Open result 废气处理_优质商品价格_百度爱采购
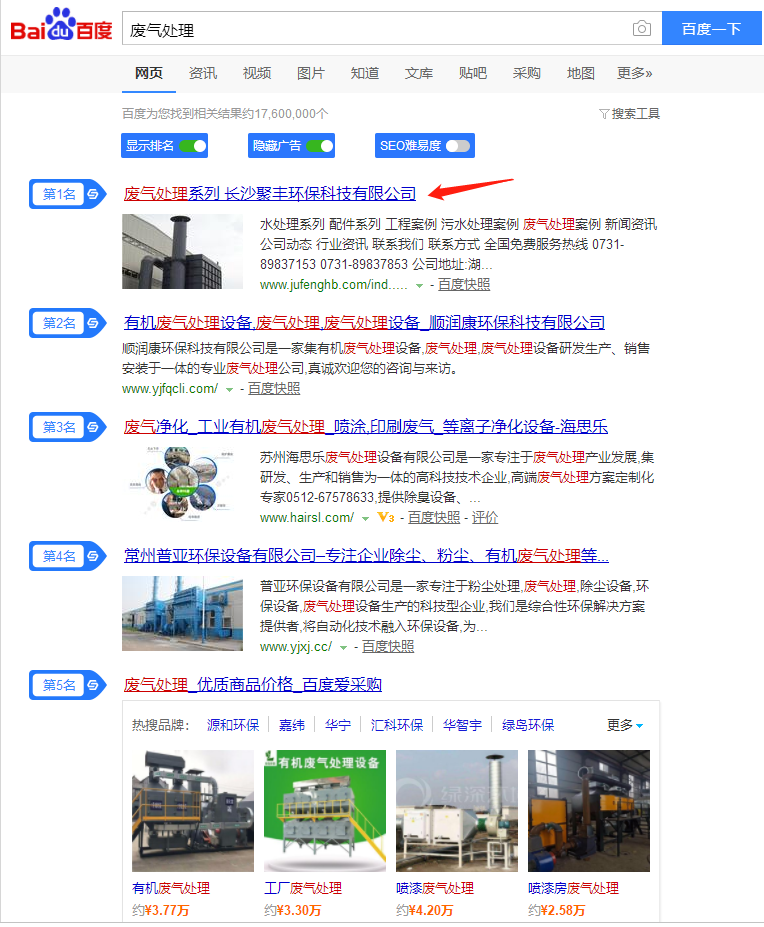This screenshot has height=927, width=764. click(252, 685)
